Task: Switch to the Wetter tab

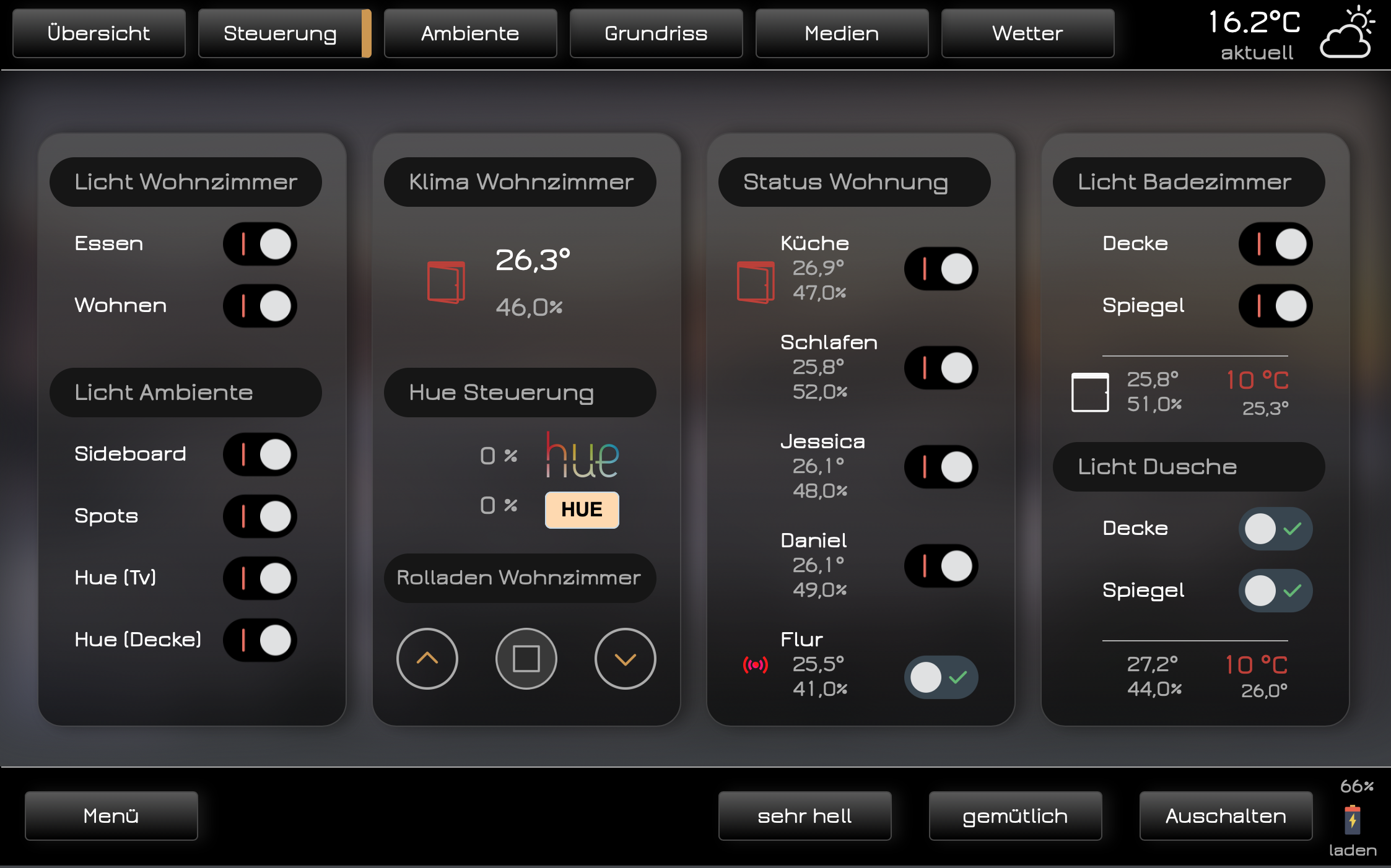Action: click(x=1028, y=33)
